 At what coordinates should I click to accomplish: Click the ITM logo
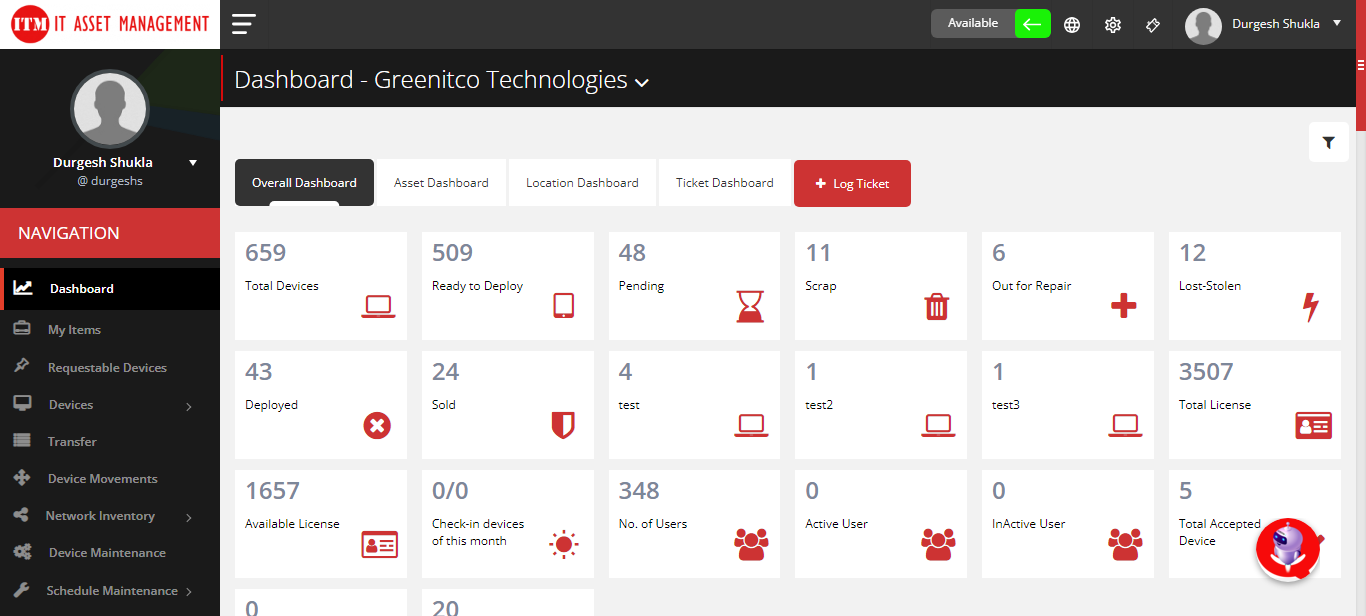110,24
